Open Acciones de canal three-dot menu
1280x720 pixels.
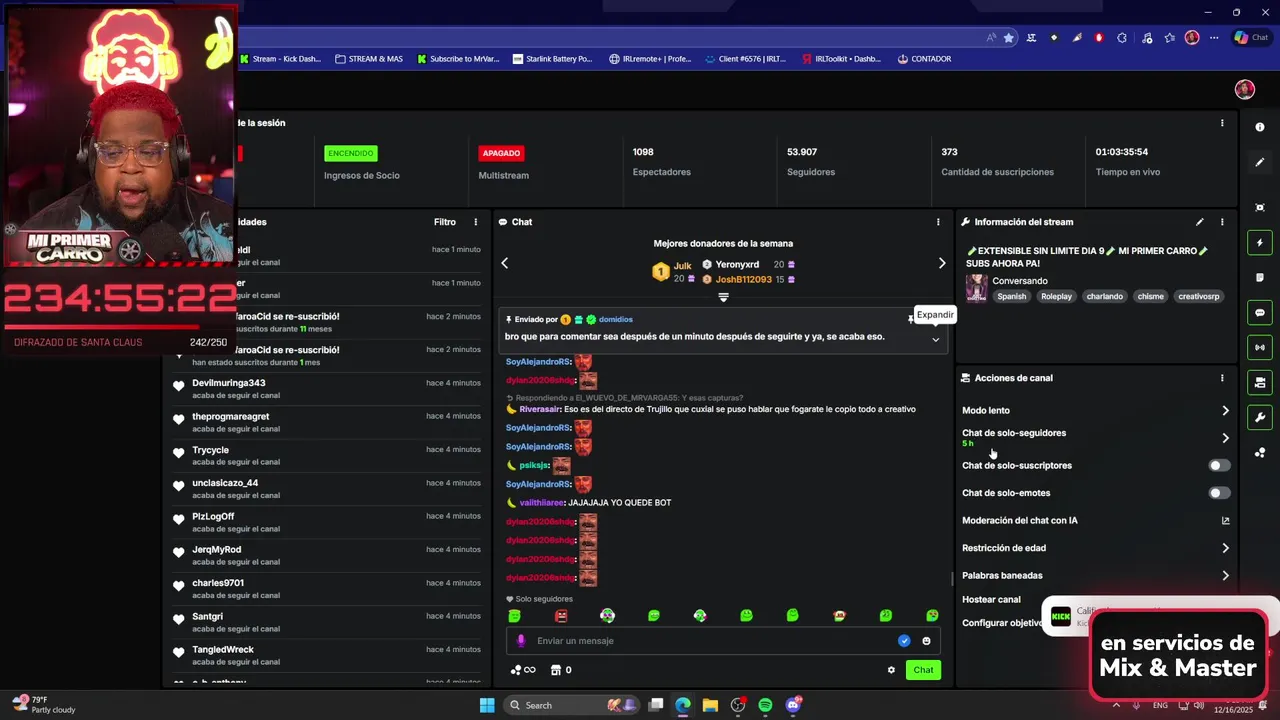(1222, 378)
